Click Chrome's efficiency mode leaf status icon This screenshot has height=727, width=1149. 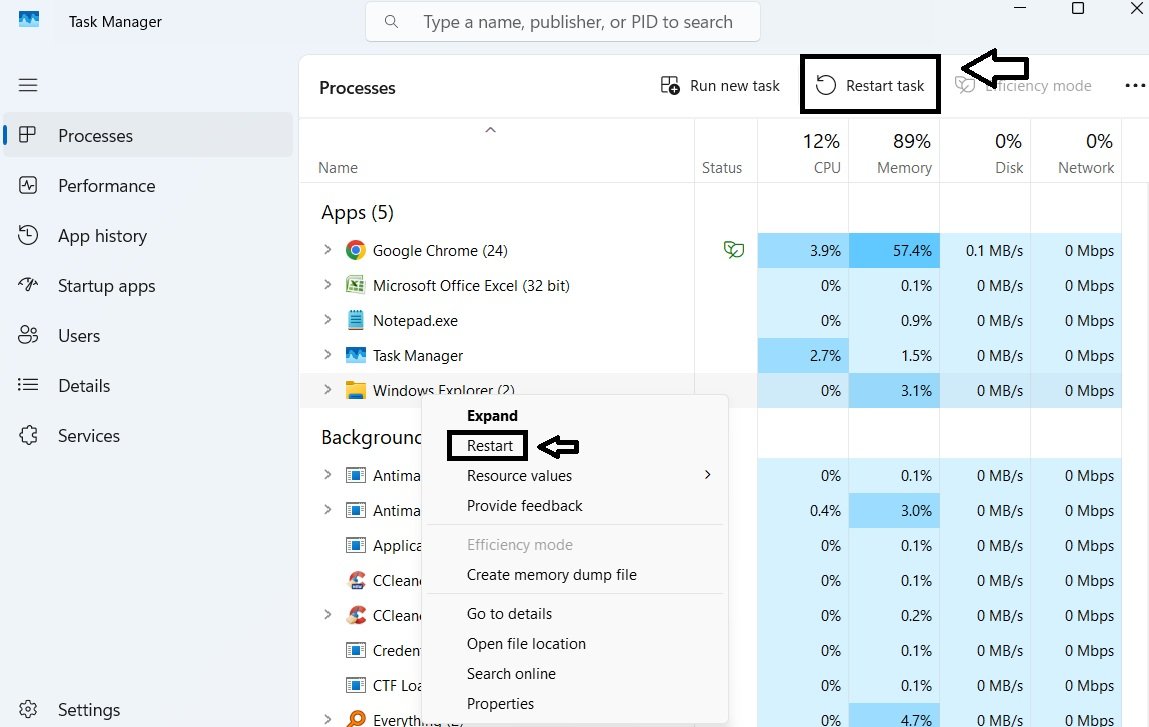pyautogui.click(x=734, y=250)
